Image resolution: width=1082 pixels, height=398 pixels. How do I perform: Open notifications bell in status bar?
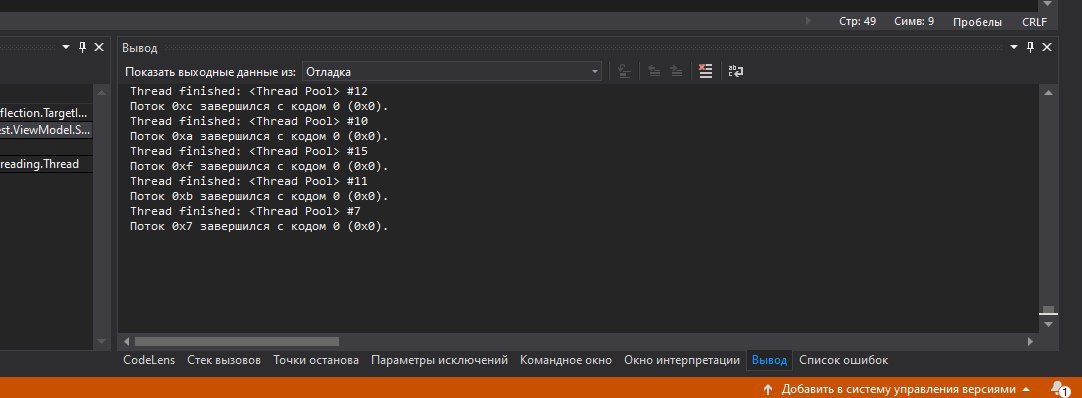pyautogui.click(x=1059, y=388)
